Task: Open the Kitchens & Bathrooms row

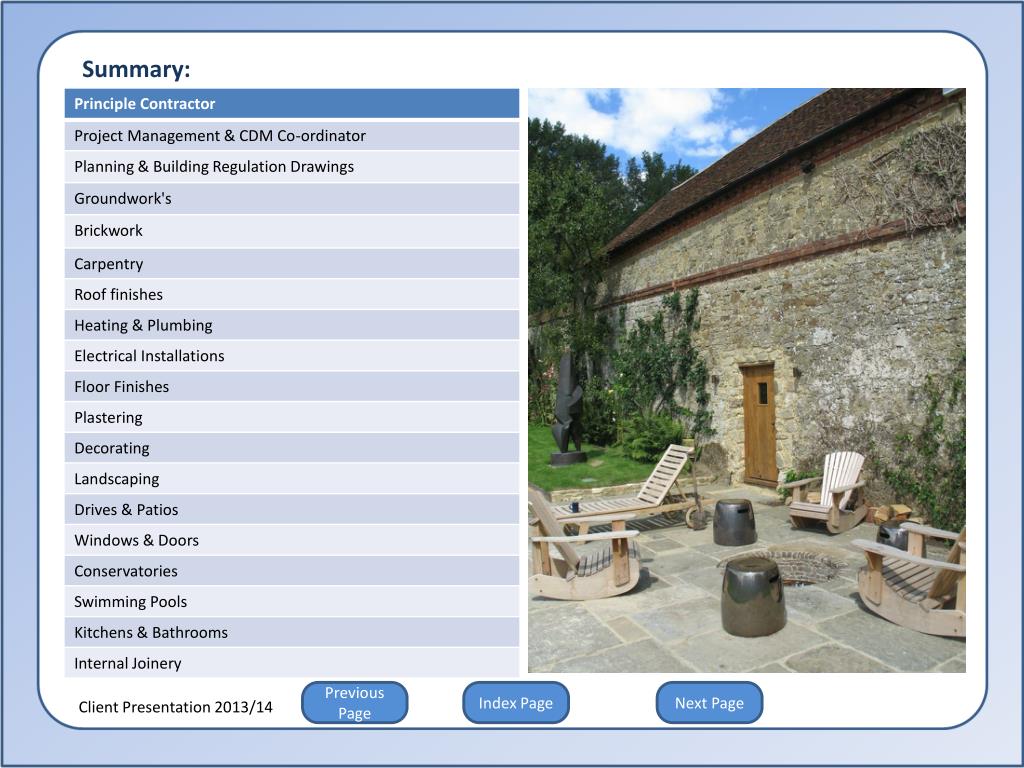Action: click(292, 632)
